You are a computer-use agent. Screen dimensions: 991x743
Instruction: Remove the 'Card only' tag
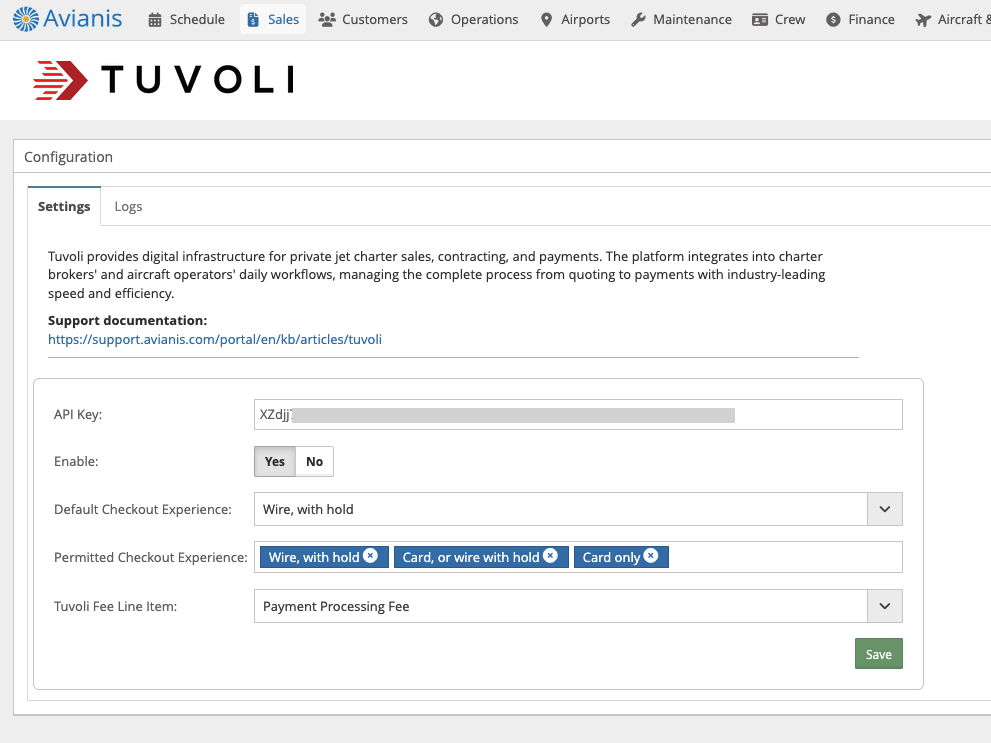[650, 555]
